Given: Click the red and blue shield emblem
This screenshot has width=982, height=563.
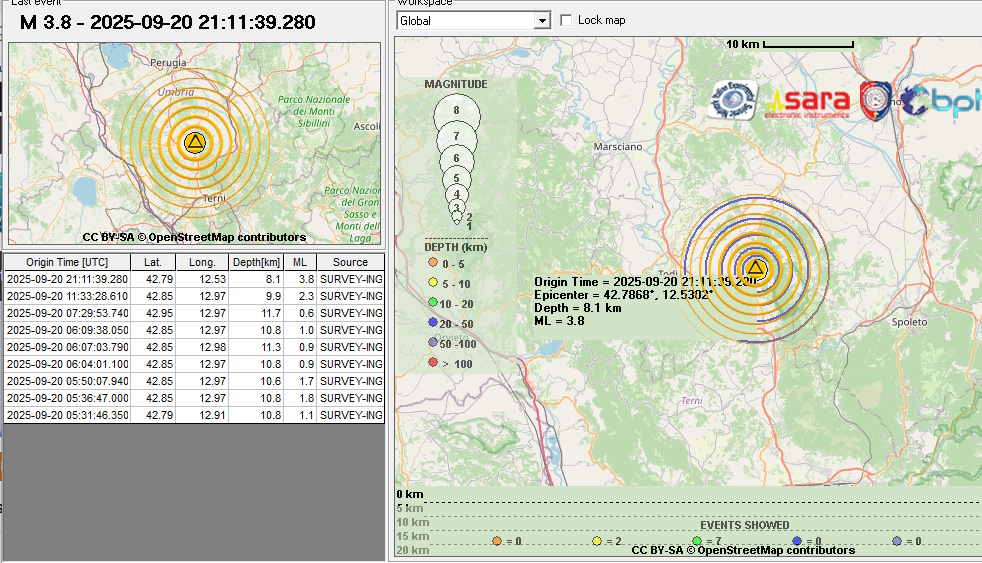Looking at the screenshot, I should pyautogui.click(x=878, y=100).
